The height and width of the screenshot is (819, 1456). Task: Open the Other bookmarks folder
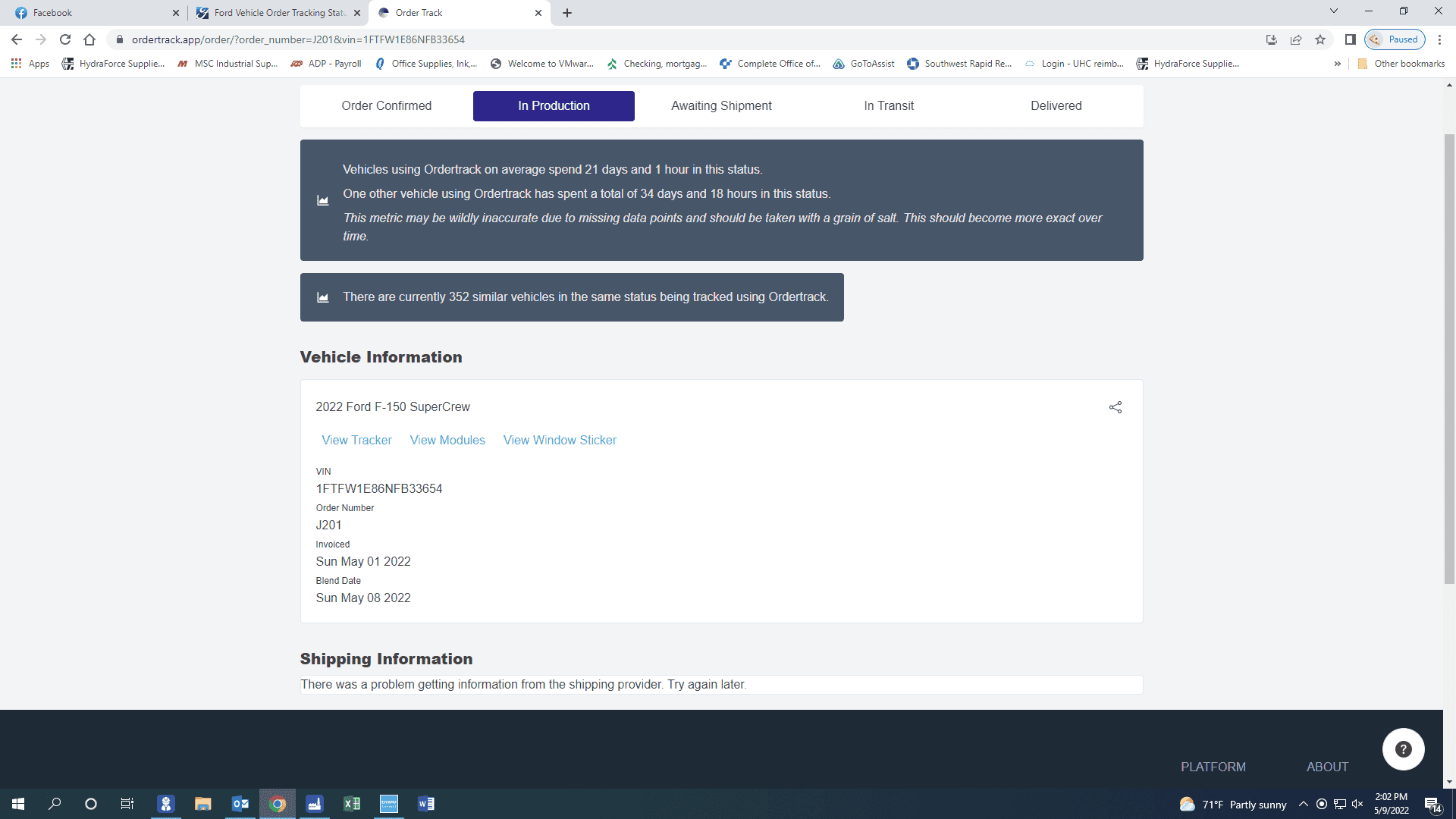coord(1401,64)
